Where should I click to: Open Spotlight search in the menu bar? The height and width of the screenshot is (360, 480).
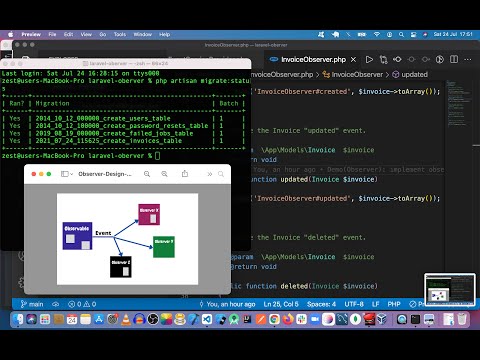401,34
